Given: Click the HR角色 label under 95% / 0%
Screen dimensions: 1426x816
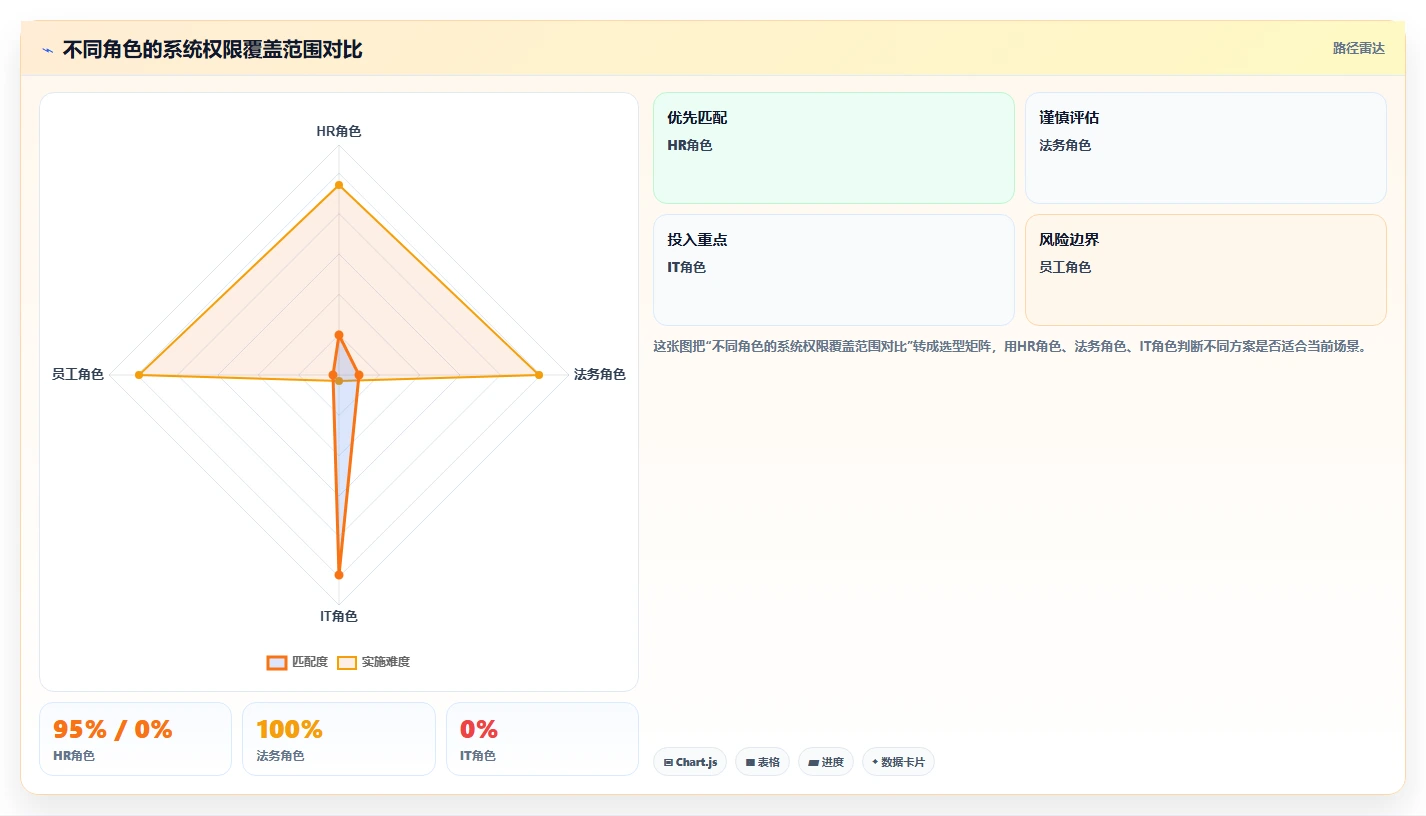Looking at the screenshot, I should click(x=74, y=756).
